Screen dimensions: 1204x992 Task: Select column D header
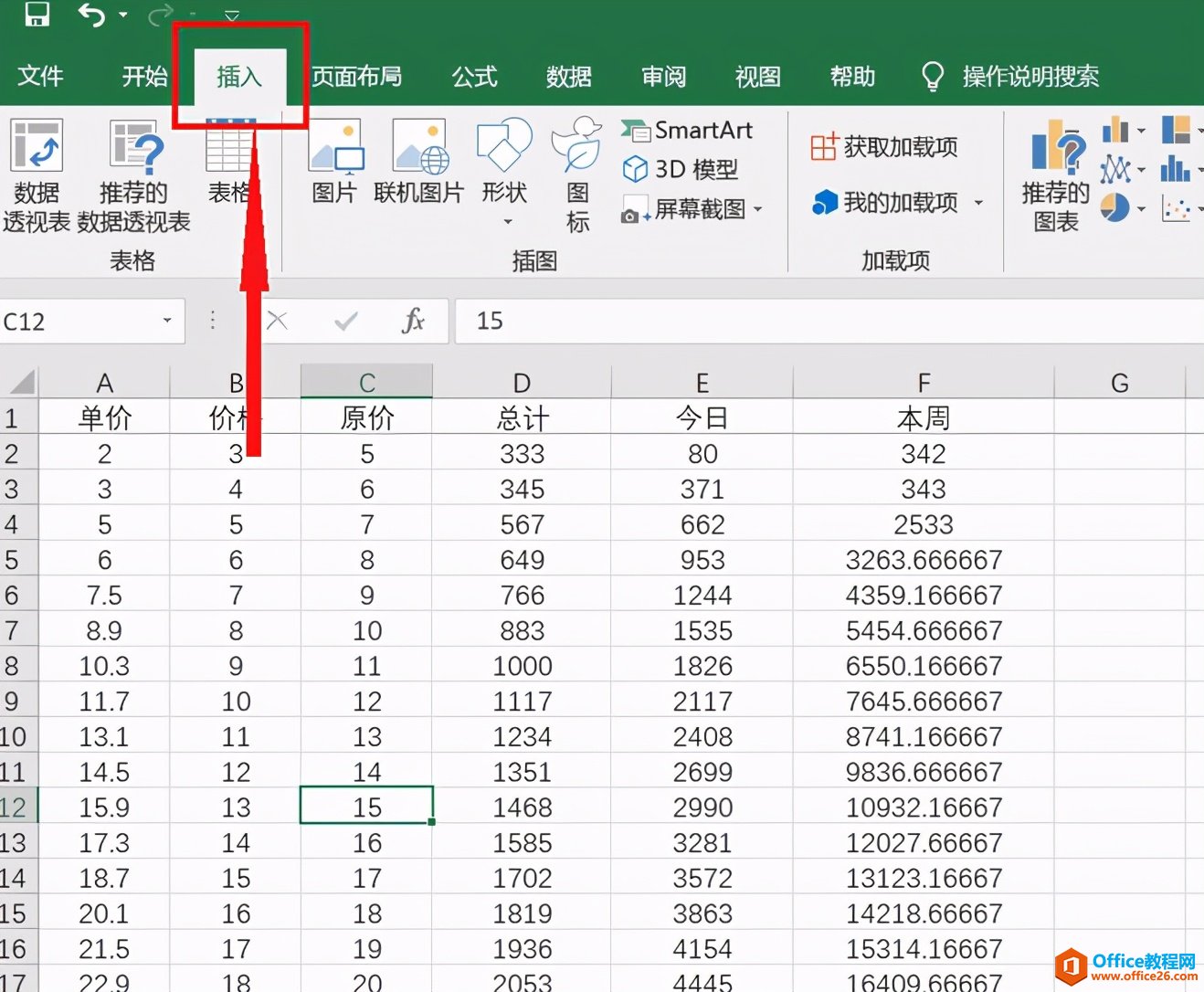[x=522, y=382]
